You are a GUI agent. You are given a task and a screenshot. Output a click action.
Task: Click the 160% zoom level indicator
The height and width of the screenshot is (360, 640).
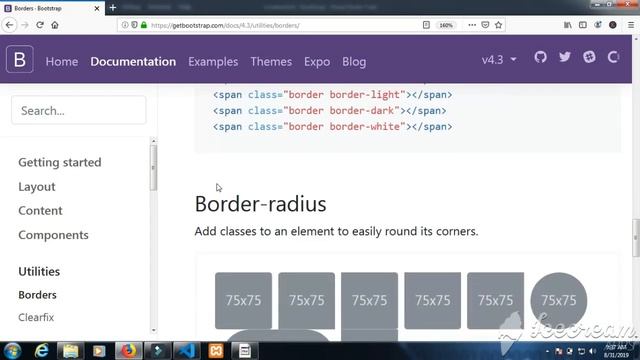446,25
